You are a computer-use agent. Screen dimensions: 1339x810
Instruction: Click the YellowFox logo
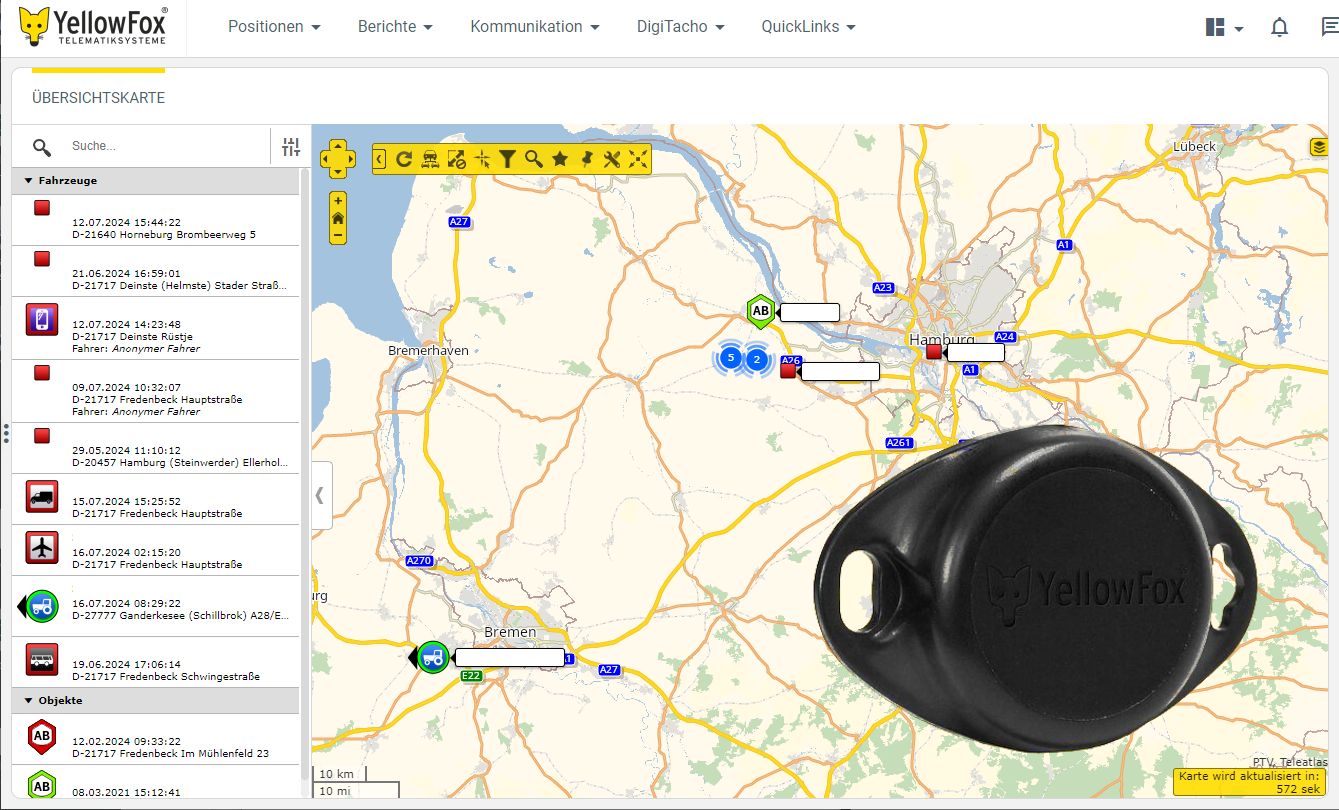pos(92,27)
